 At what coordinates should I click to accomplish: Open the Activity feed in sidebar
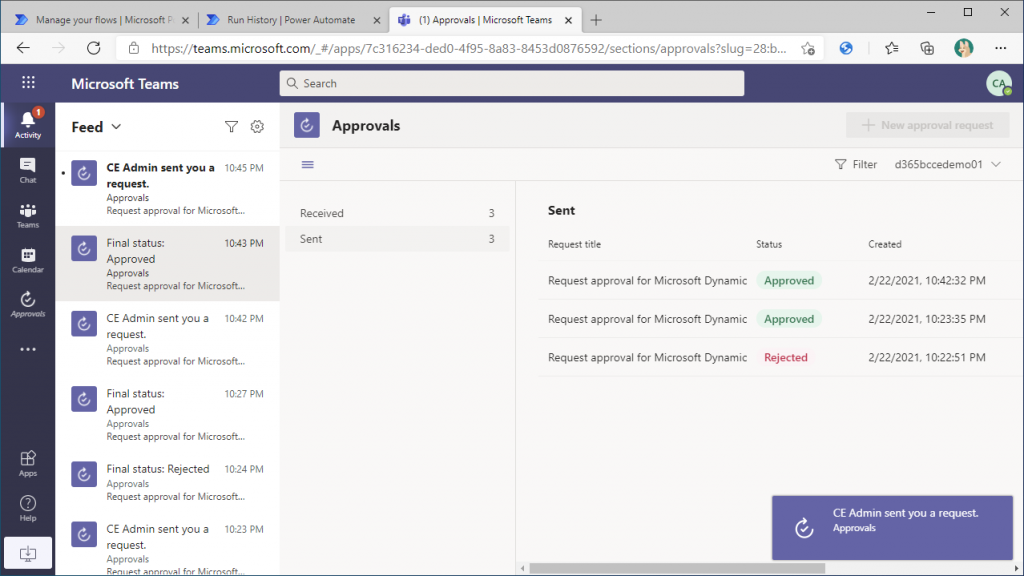coord(27,125)
